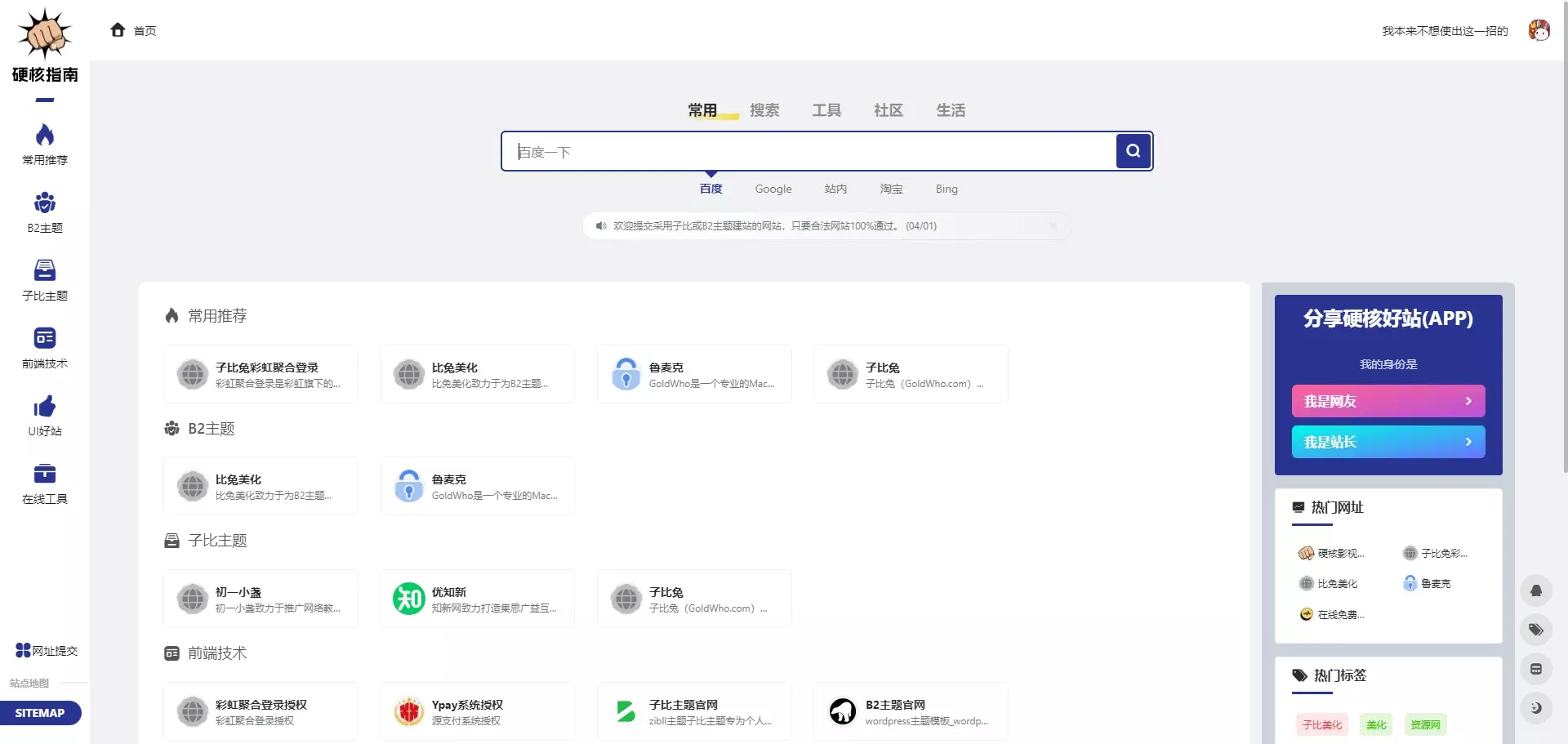
Task: Open 硬核影视 in 热门网址 list
Action: coord(1331,553)
